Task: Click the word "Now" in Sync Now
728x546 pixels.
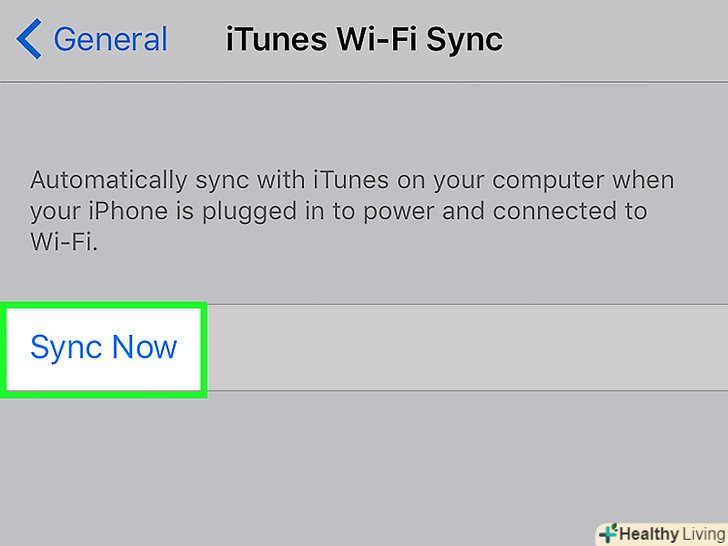Action: [144, 347]
